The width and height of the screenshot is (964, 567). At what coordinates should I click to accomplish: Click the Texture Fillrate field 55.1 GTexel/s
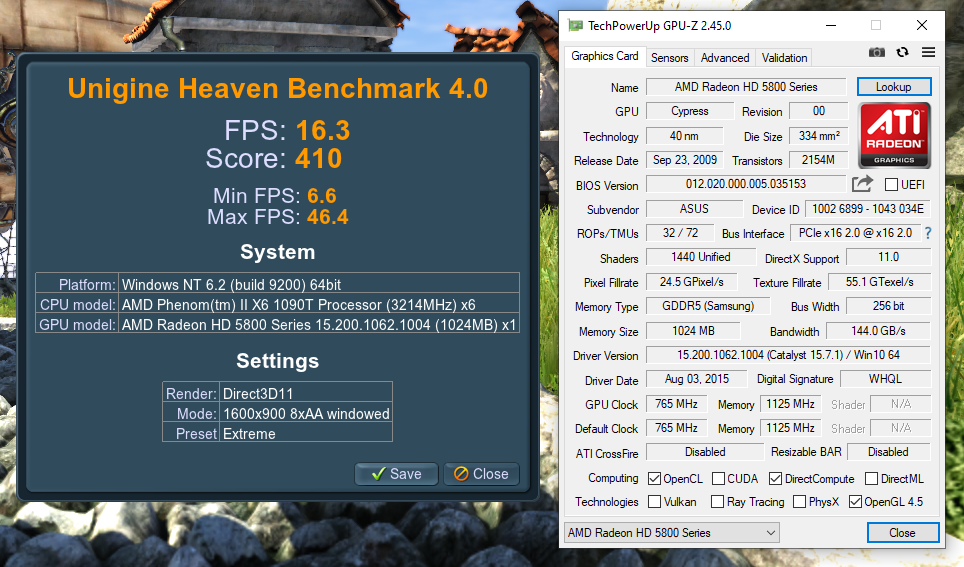pos(879,282)
